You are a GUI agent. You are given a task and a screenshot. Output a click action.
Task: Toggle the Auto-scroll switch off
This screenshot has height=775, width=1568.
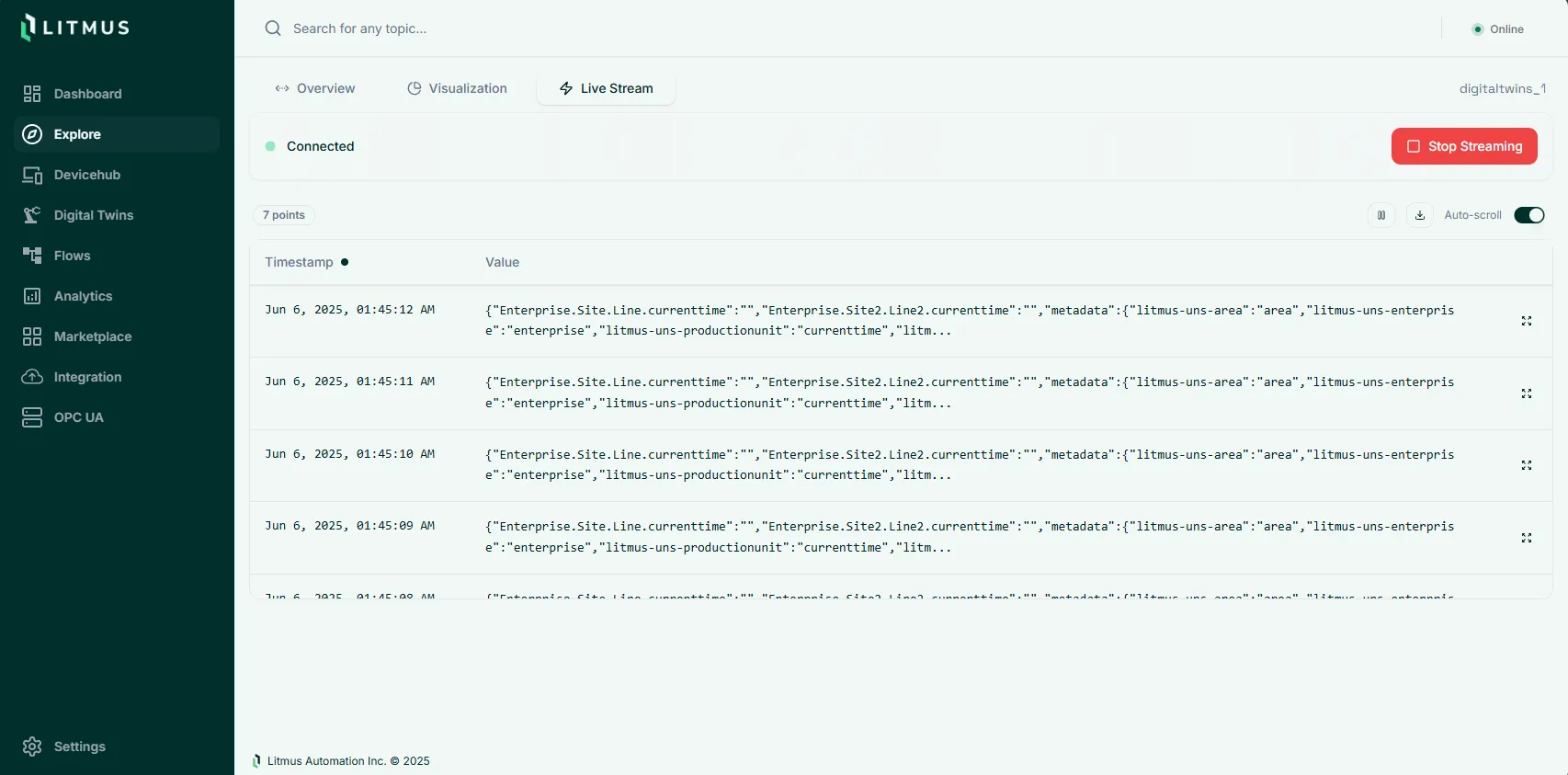(1529, 215)
